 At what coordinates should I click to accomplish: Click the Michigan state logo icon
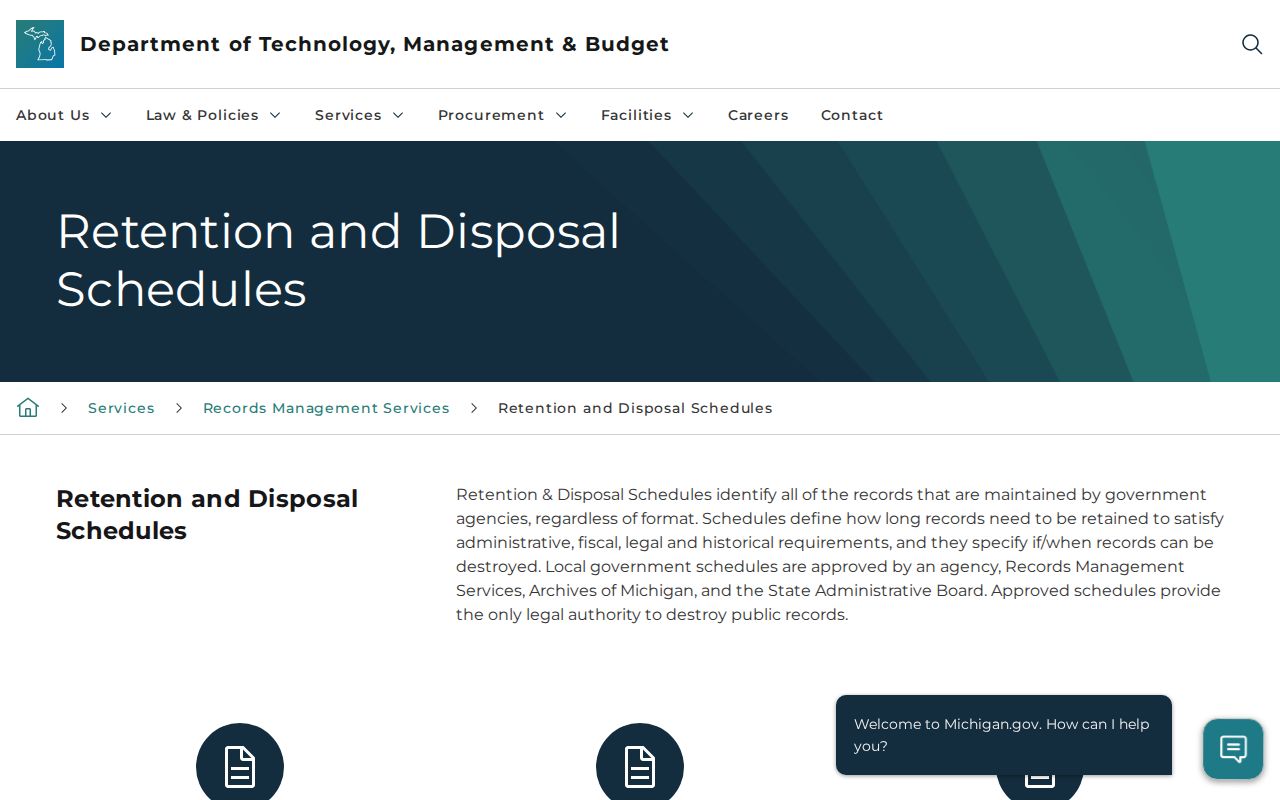pos(40,44)
